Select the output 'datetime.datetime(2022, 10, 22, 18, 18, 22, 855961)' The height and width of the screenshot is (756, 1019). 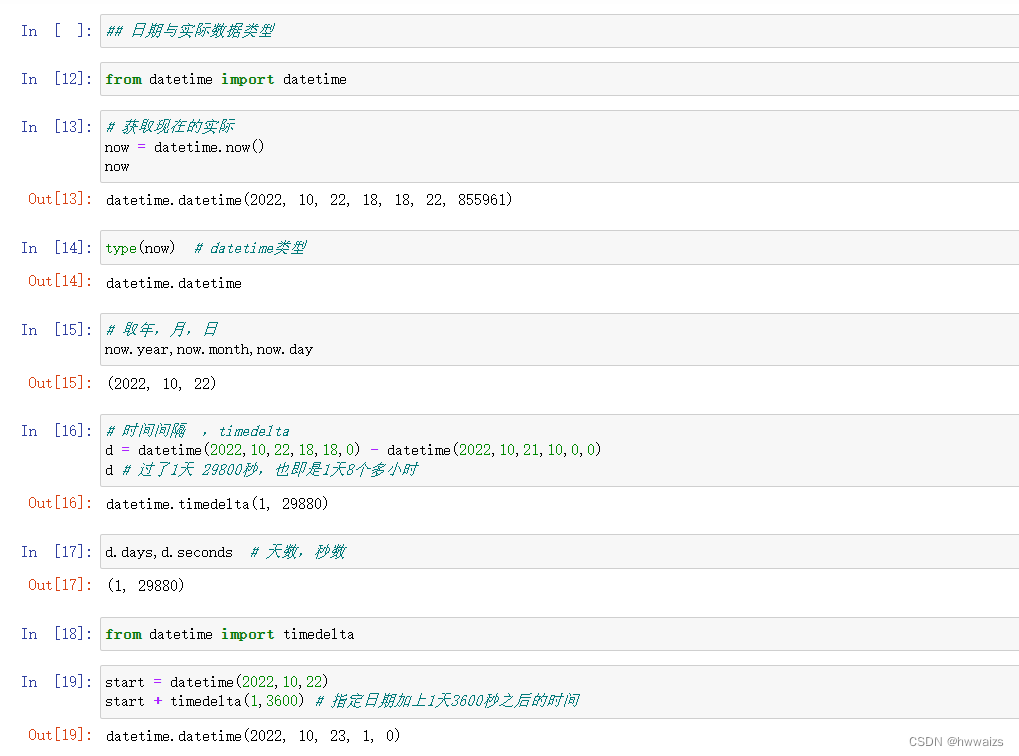click(x=309, y=200)
